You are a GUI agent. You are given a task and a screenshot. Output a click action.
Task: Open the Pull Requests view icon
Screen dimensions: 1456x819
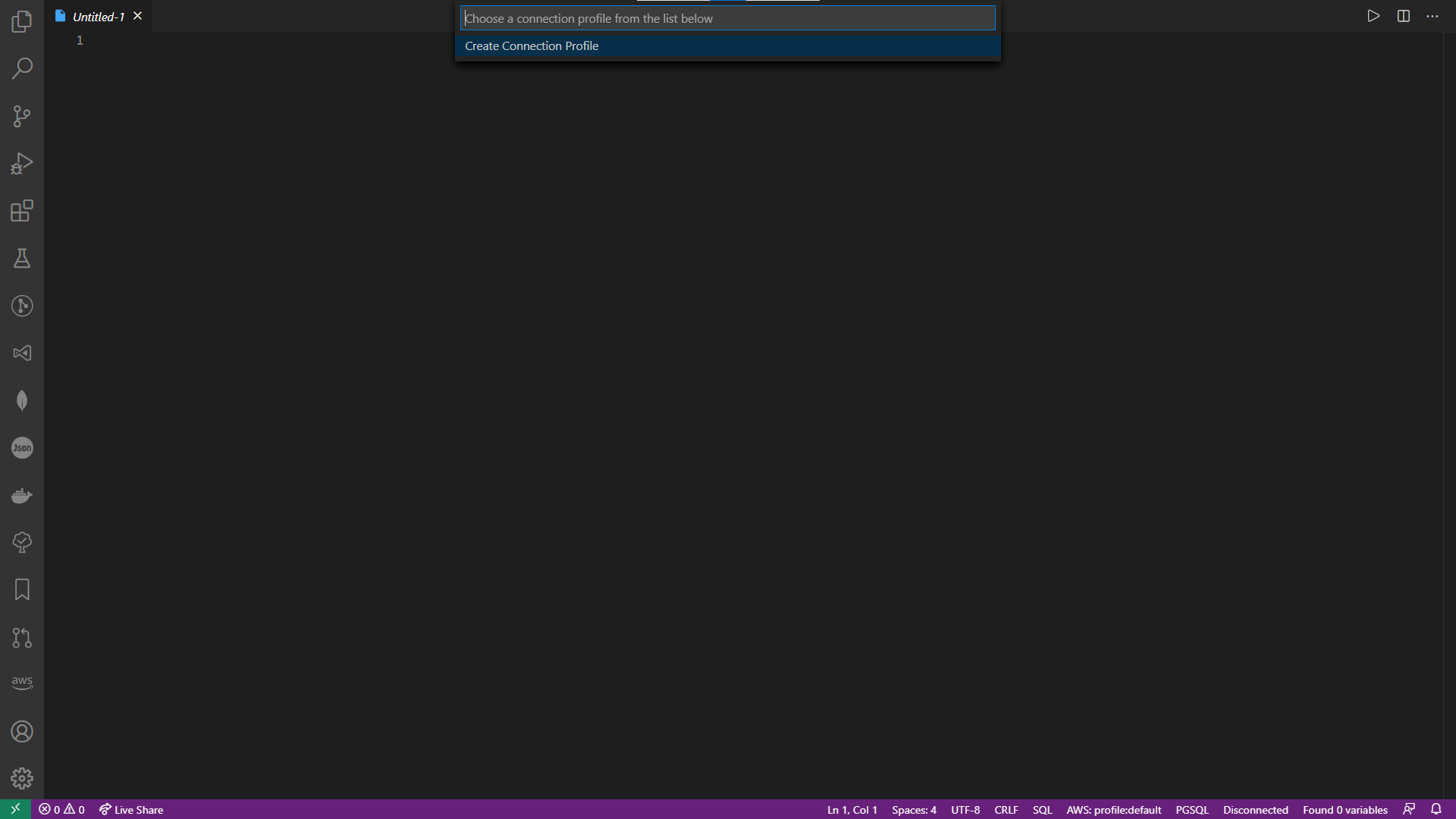point(22,637)
